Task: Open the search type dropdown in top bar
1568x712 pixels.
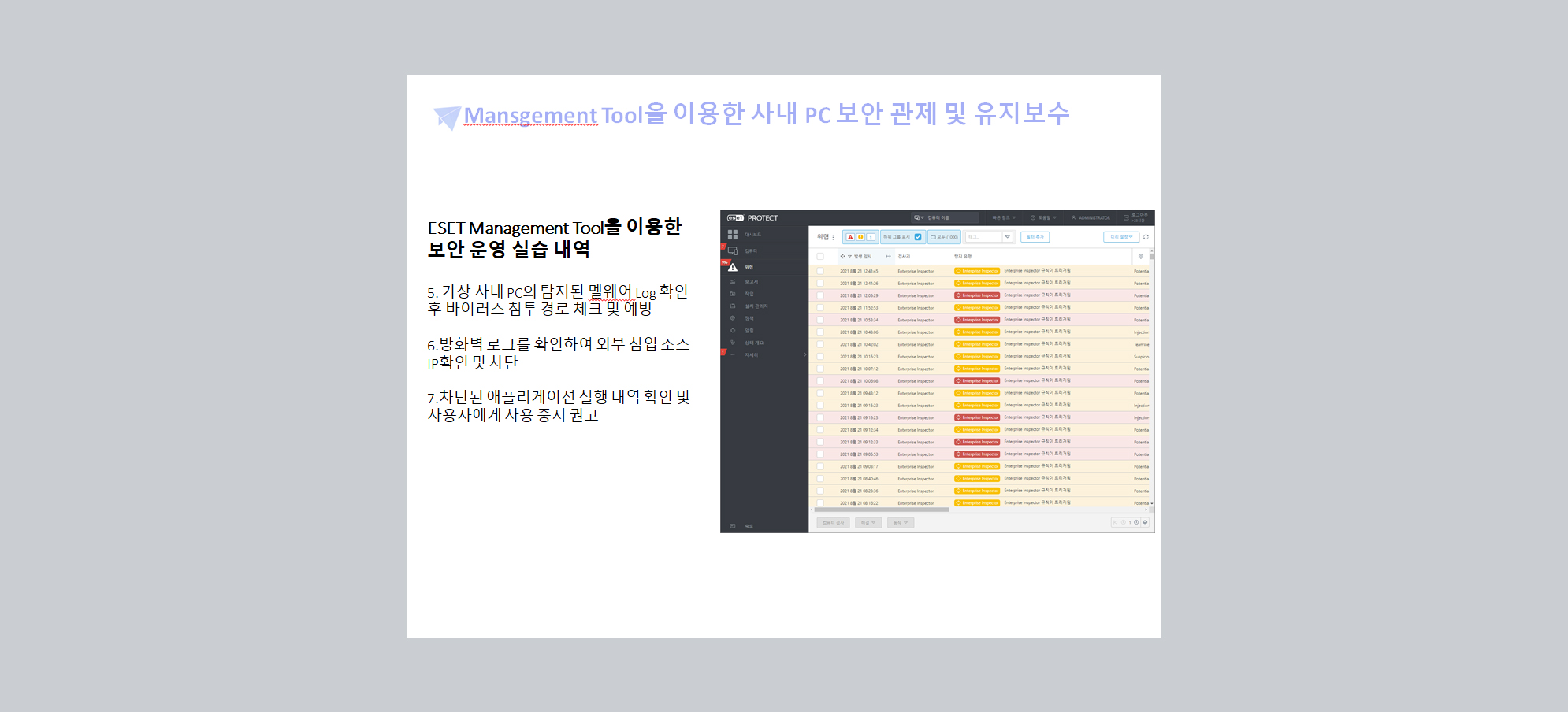Action: point(919,218)
